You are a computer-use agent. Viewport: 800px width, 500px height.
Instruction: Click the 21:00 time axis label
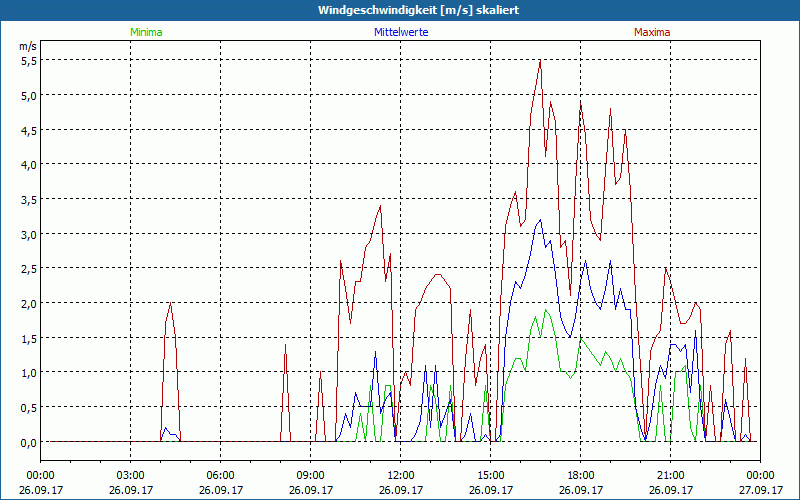tap(670, 476)
